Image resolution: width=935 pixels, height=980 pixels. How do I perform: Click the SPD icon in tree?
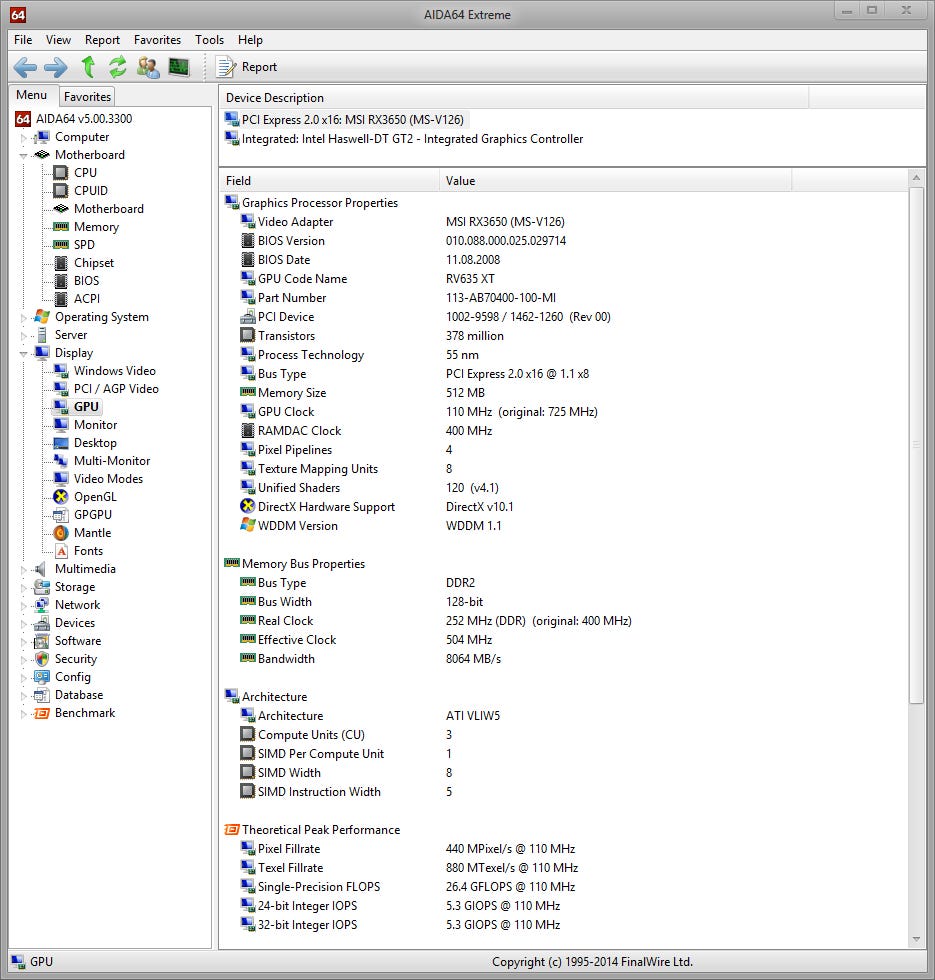pos(61,245)
